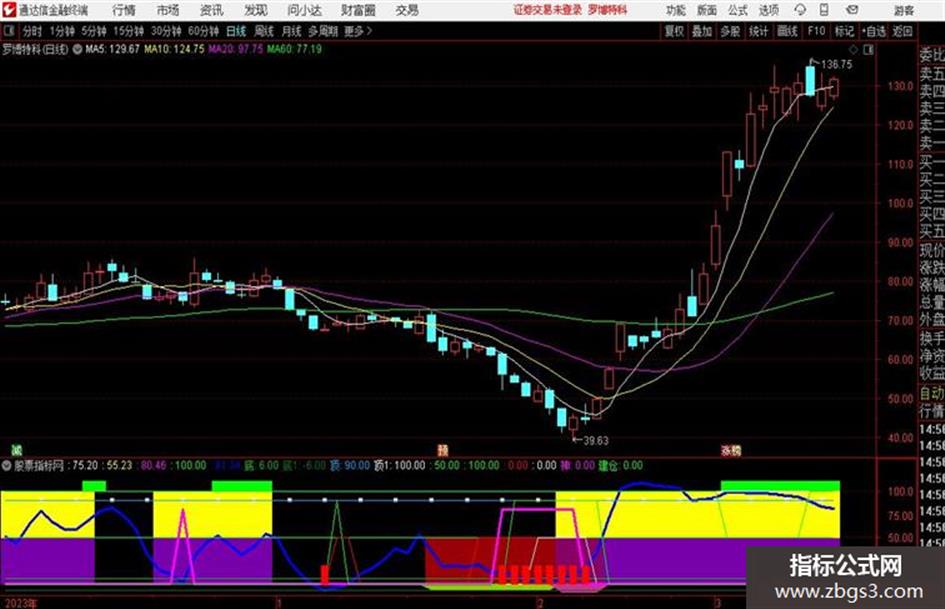The width and height of the screenshot is (945, 609).
Task: Click the 画线 drawing tools button
Action: tap(787, 31)
